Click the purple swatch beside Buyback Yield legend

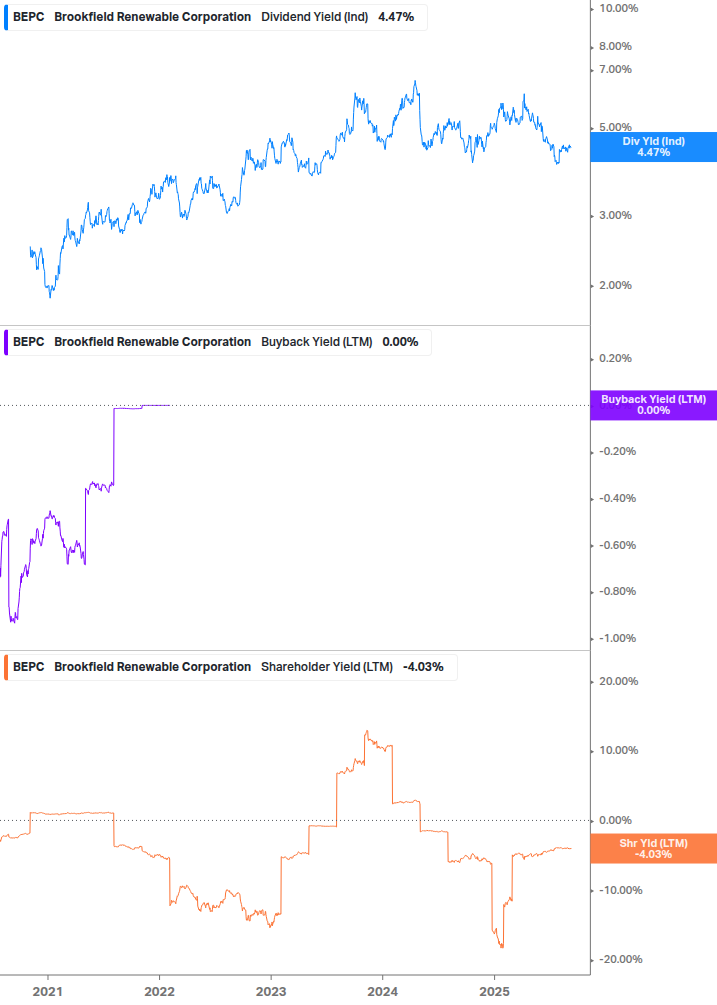6,342
